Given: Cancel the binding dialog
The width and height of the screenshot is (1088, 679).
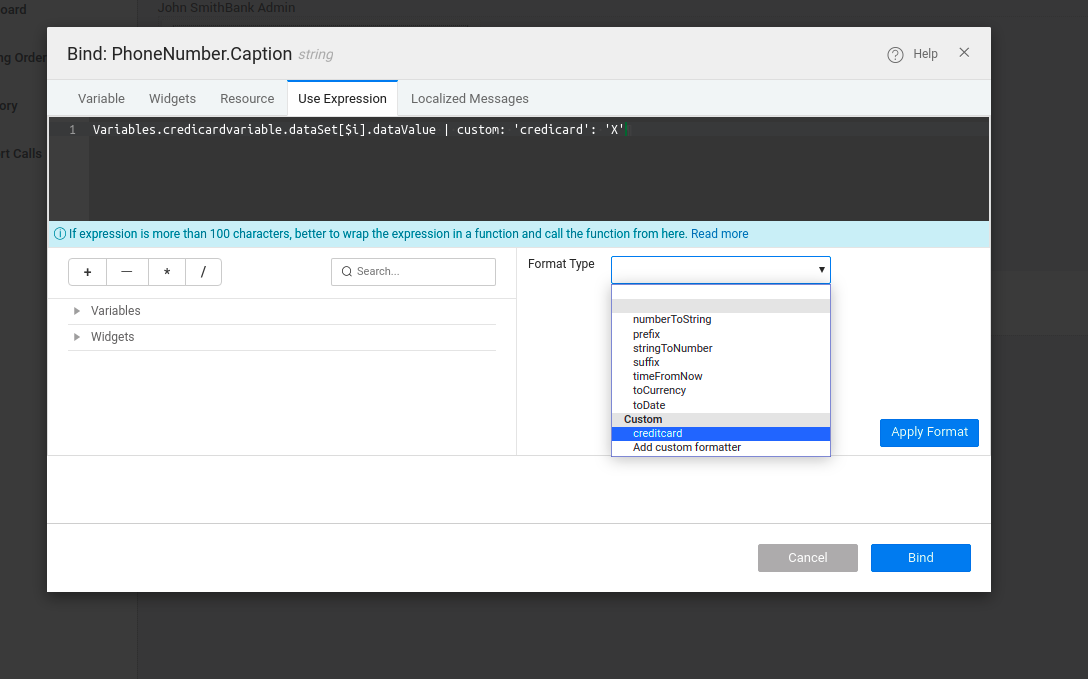Looking at the screenshot, I should coord(807,558).
